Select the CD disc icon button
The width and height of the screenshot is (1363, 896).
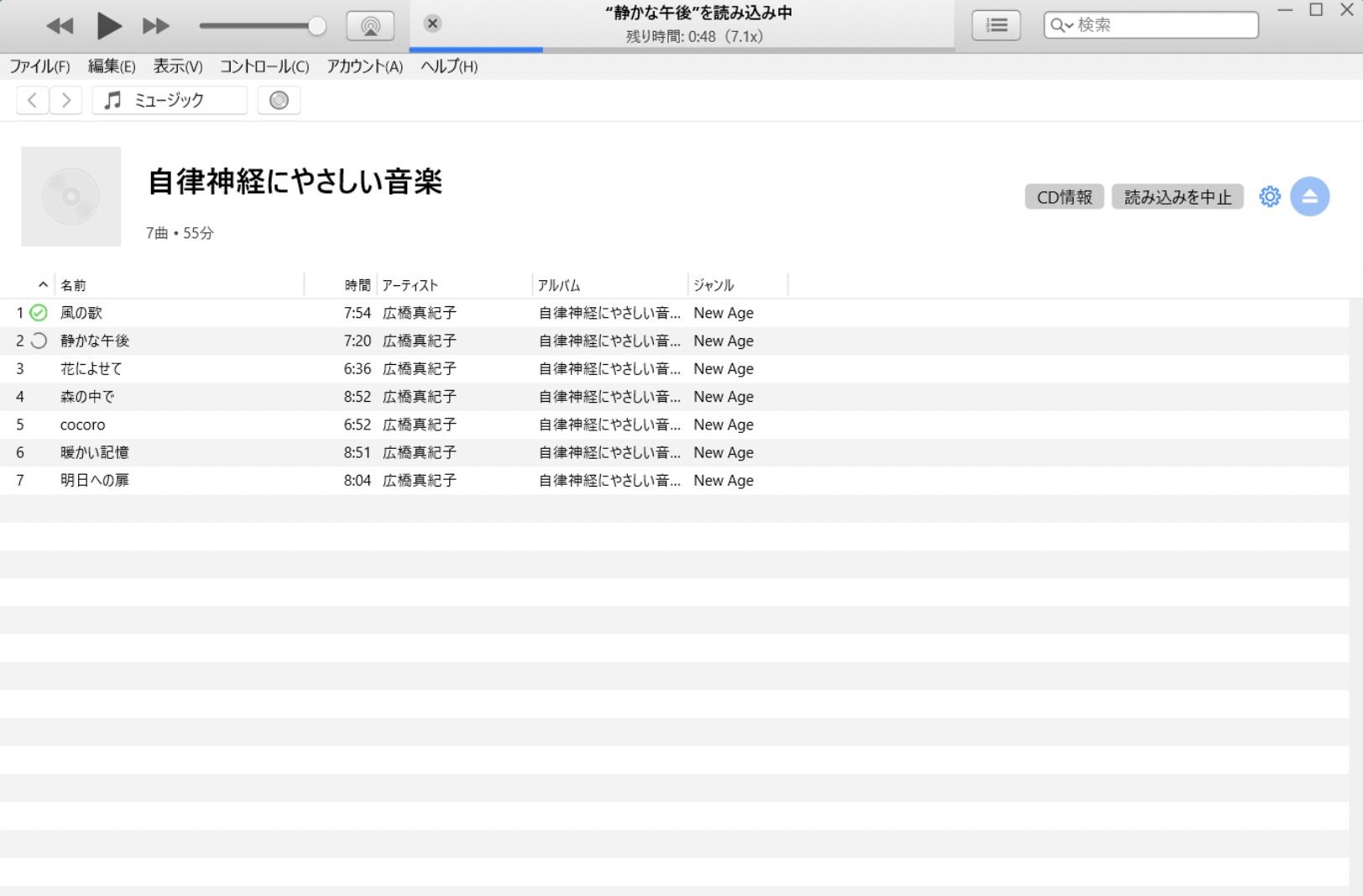279,101
